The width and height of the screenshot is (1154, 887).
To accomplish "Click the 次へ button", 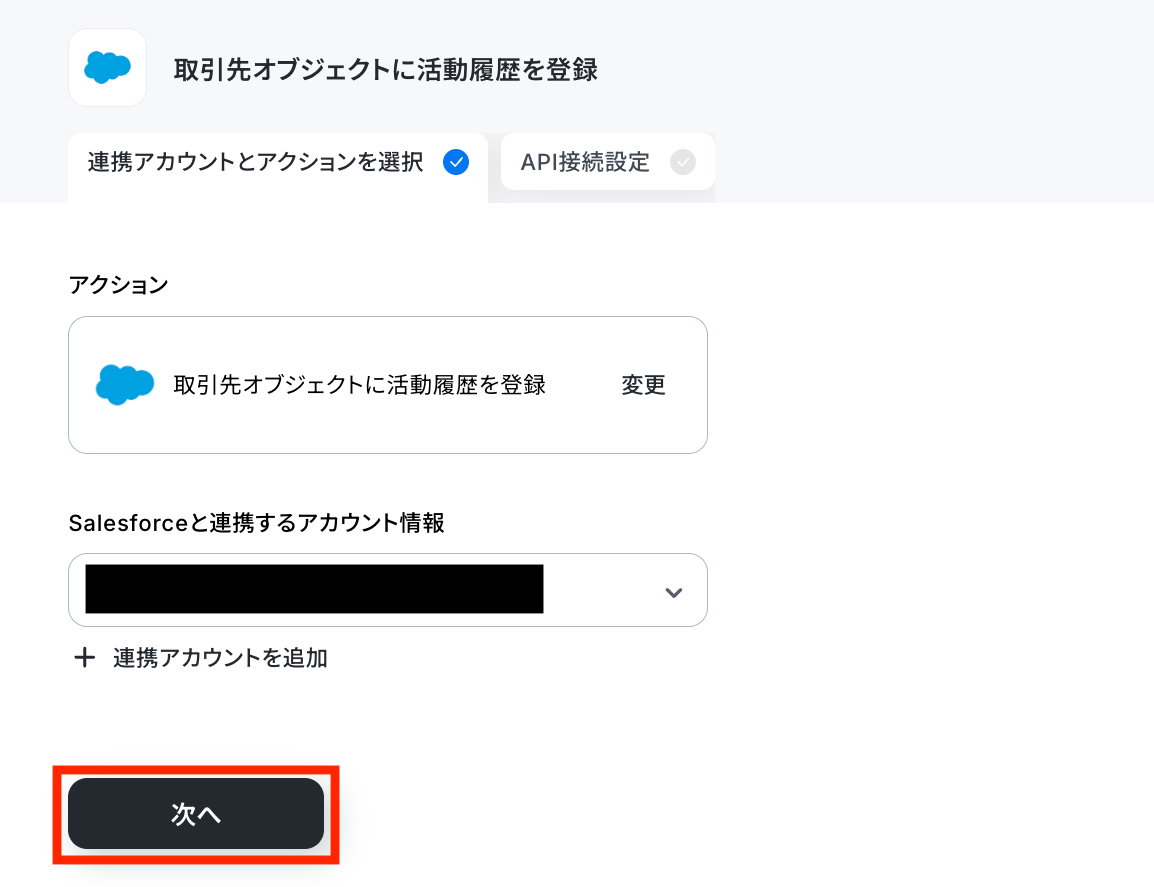I will 196,813.
